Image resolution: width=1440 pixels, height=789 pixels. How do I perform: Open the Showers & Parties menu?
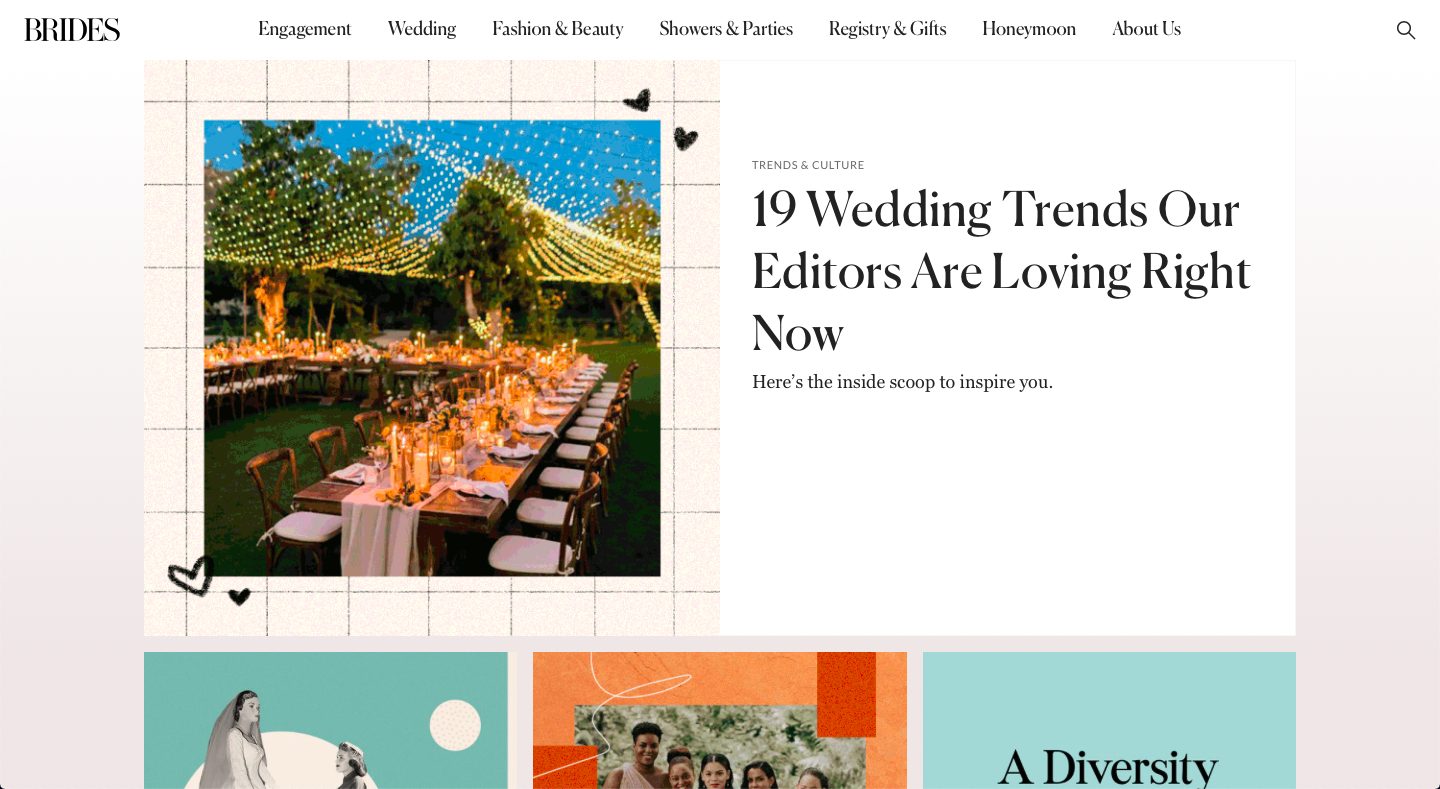click(x=726, y=30)
